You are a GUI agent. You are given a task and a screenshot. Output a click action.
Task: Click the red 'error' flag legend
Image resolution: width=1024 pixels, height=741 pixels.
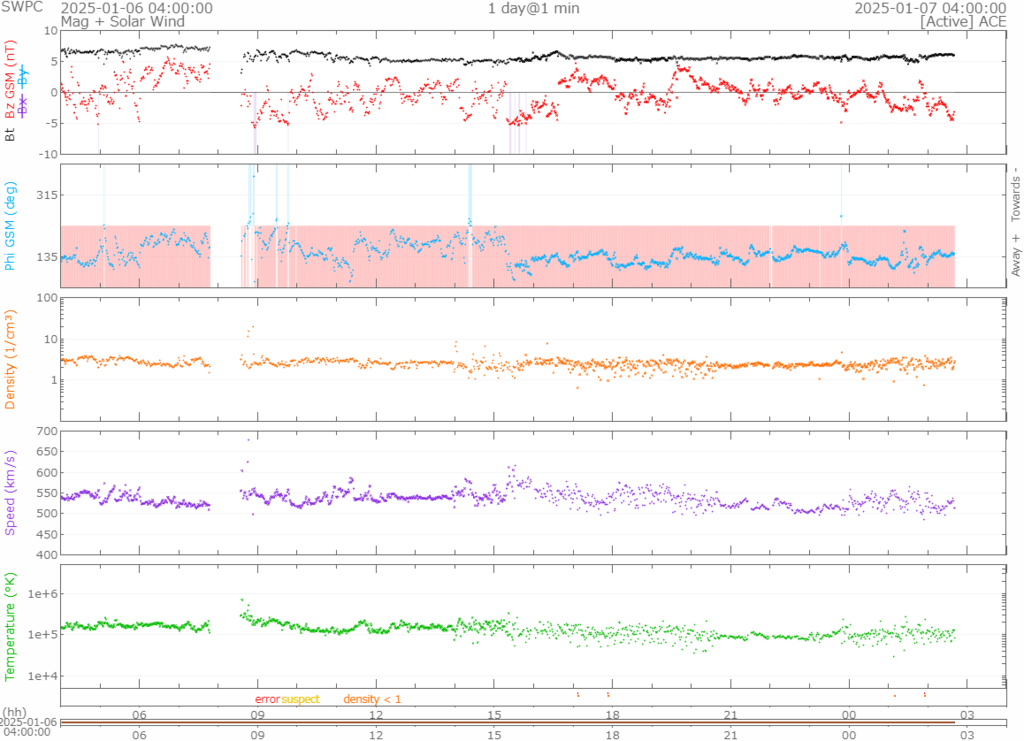tap(267, 699)
